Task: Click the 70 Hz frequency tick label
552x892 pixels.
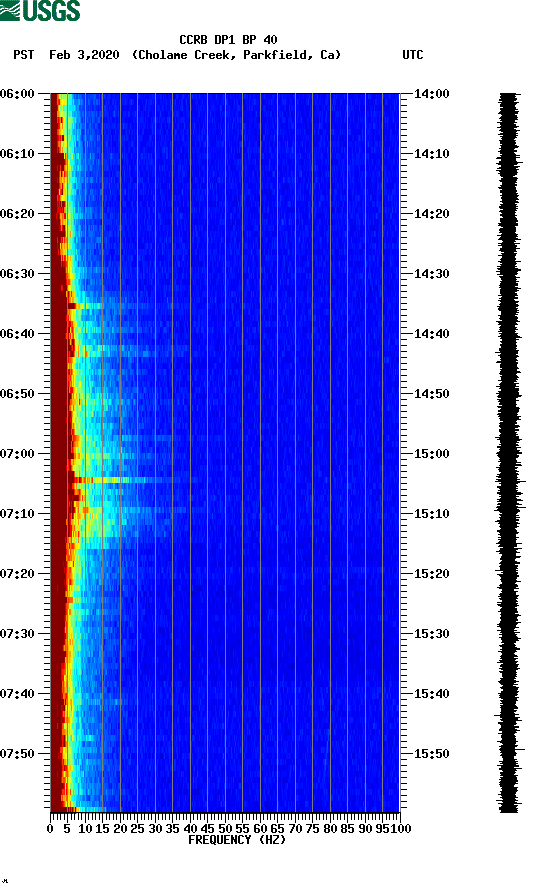Action: pyautogui.click(x=295, y=829)
